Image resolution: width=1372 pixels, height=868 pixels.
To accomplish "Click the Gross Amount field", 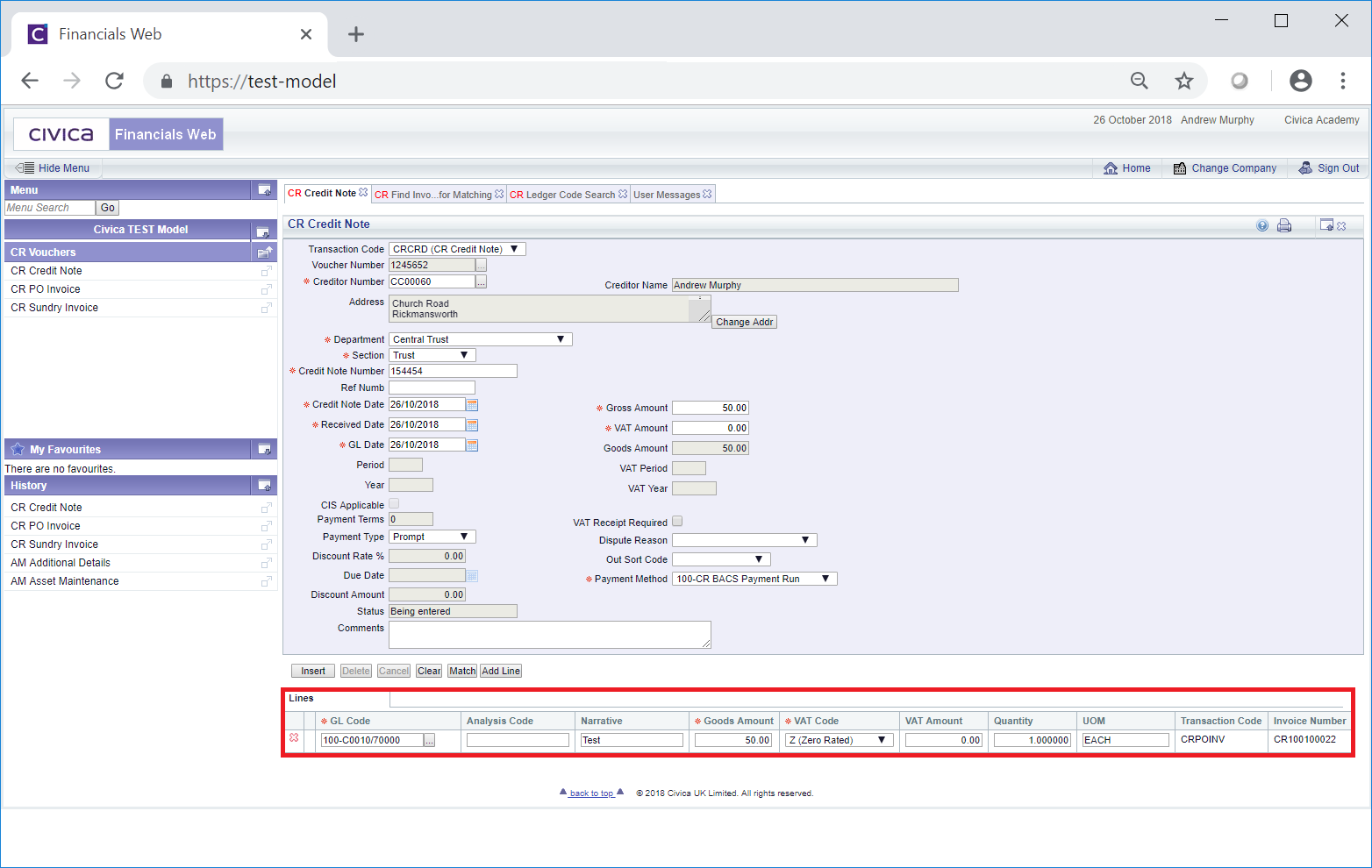I will 711,408.
